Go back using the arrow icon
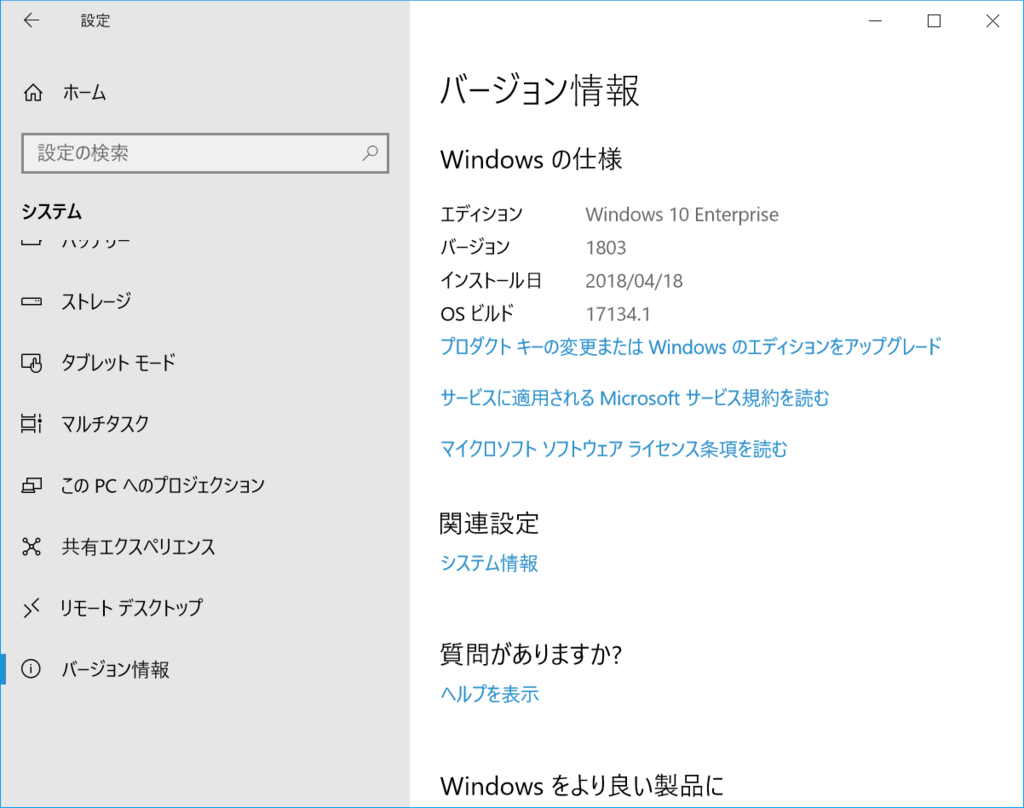Image resolution: width=1024 pixels, height=808 pixels. point(31,21)
